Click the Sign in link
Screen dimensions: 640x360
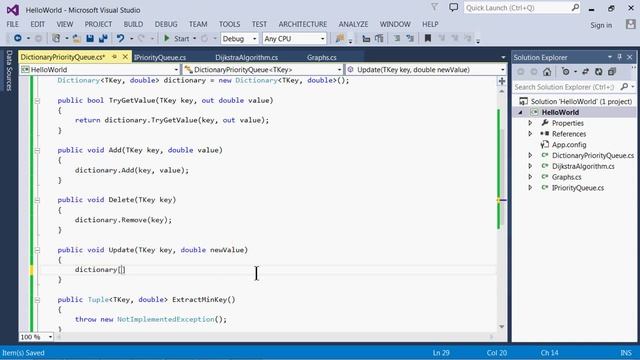tap(601, 25)
